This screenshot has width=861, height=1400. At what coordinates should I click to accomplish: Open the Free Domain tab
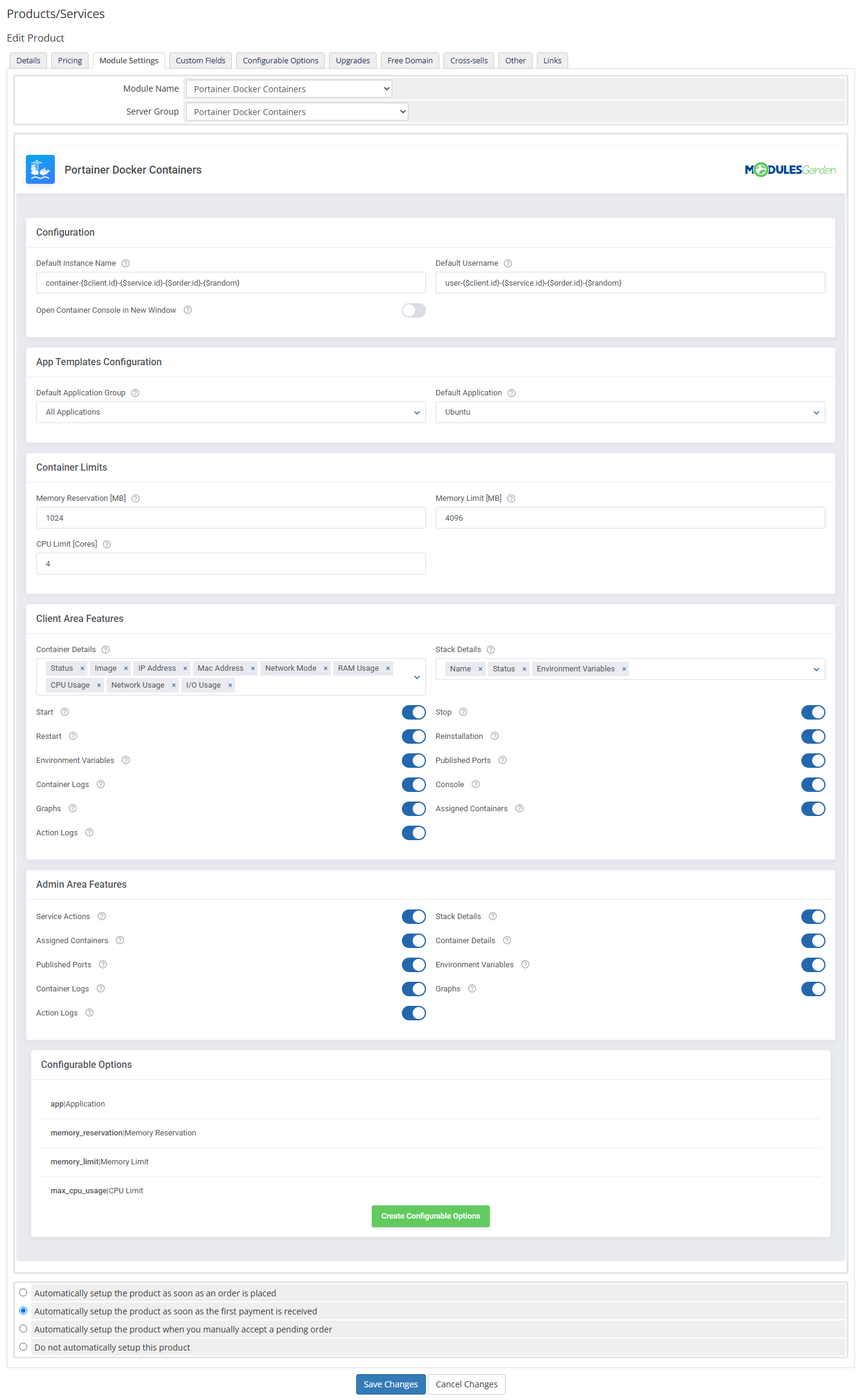pyautogui.click(x=410, y=60)
